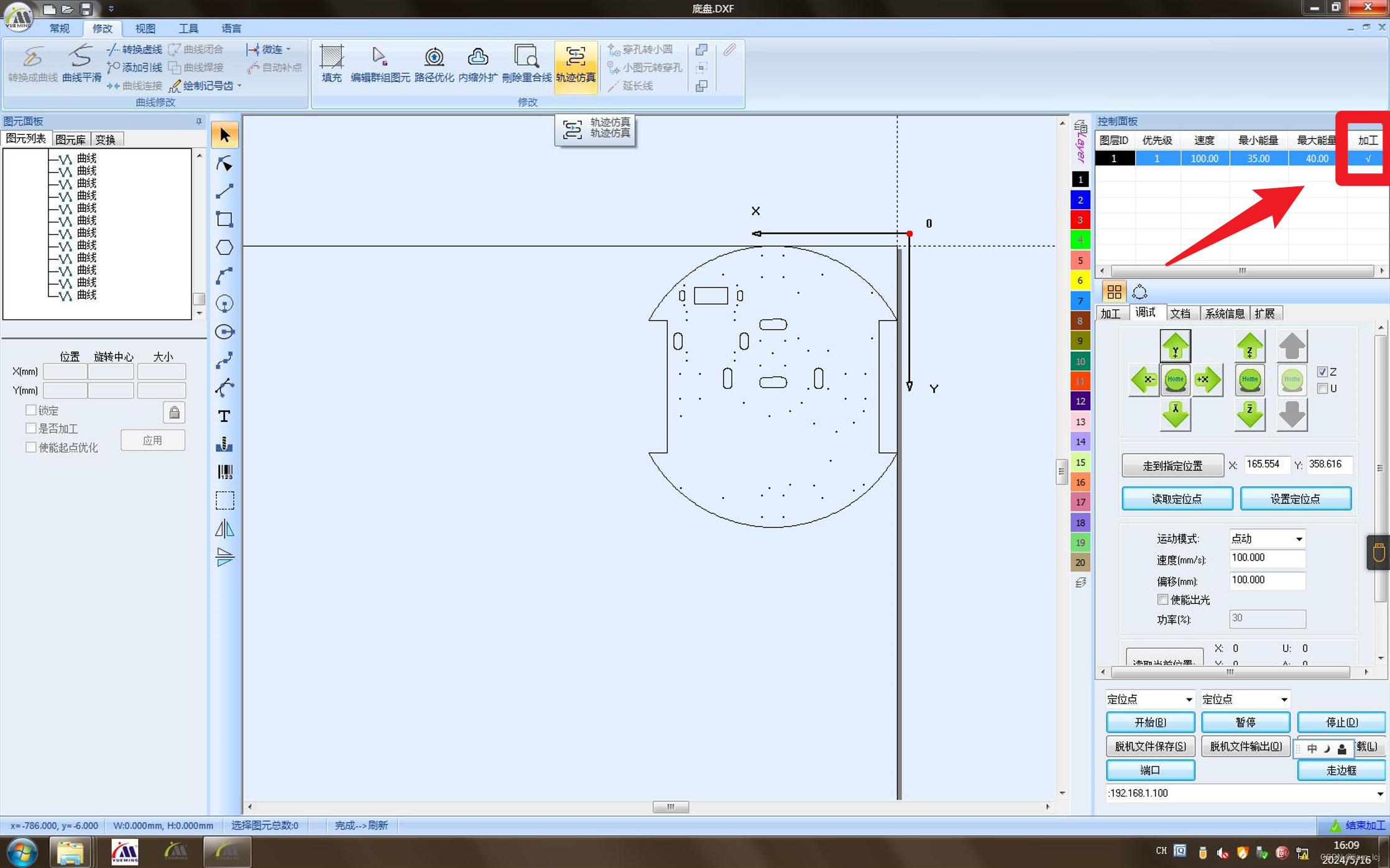Image resolution: width=1390 pixels, height=868 pixels.
Task: Select the polygon drawing tool
Action: click(224, 247)
